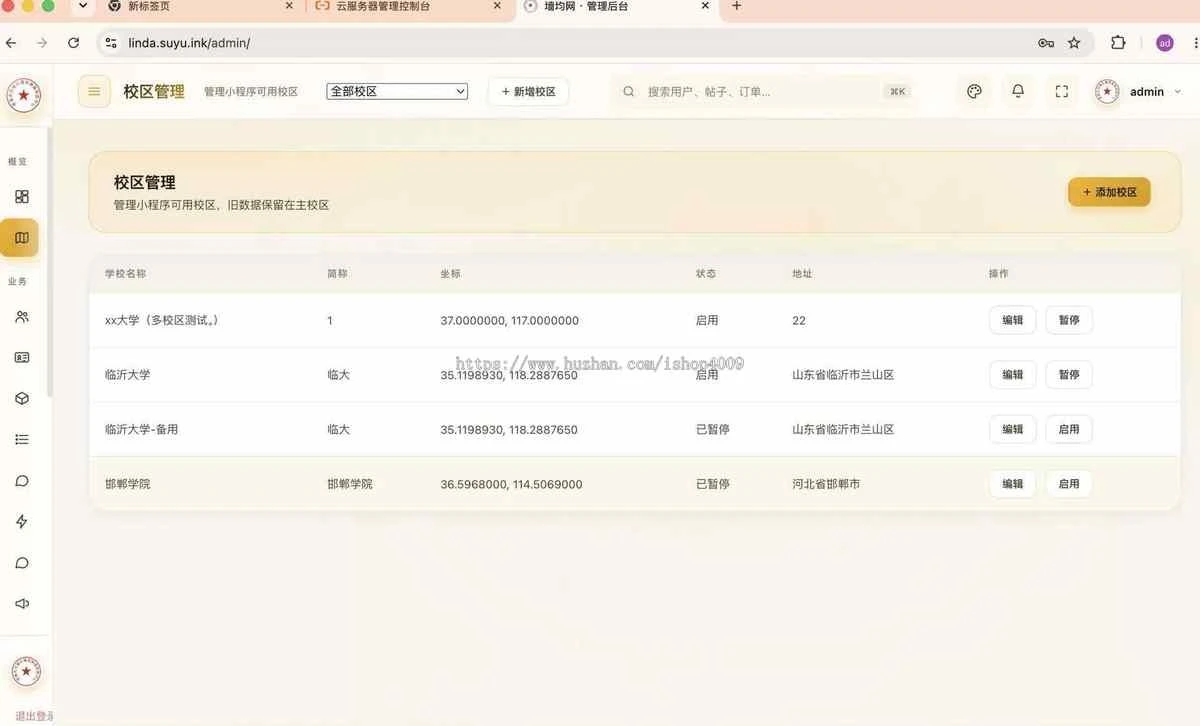
Task: Click the browser forward arrow
Action: click(42, 43)
